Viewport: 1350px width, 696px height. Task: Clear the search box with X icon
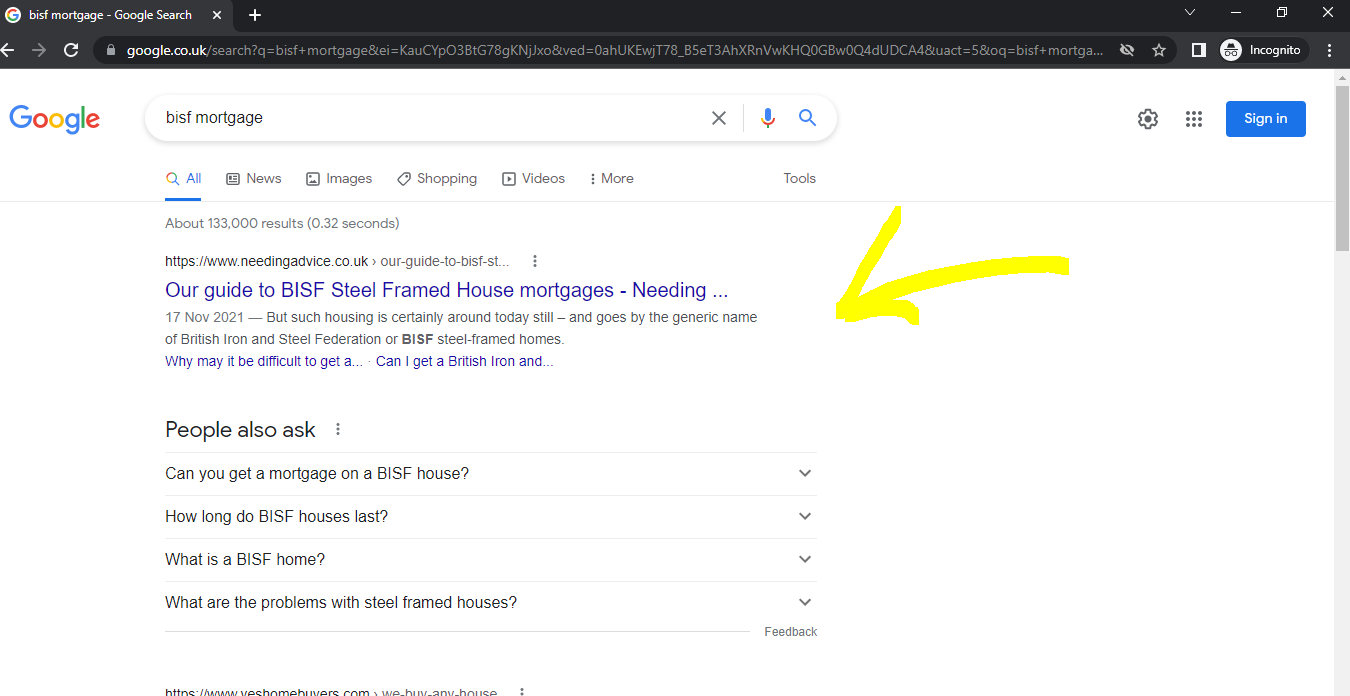click(x=719, y=118)
